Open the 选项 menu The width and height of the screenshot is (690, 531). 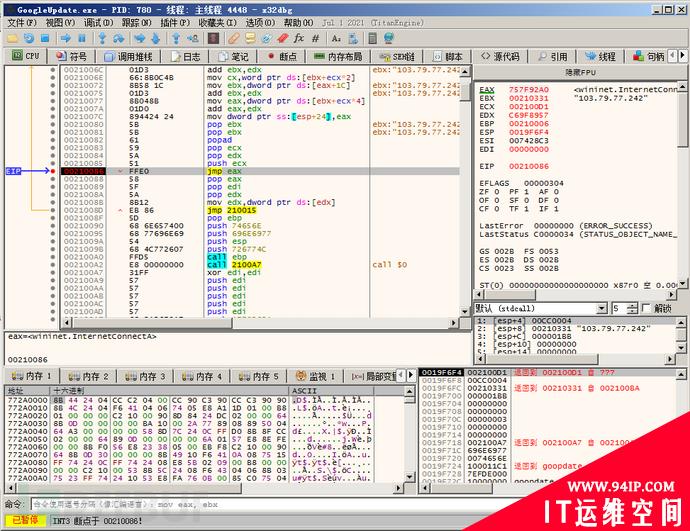(x=260, y=22)
